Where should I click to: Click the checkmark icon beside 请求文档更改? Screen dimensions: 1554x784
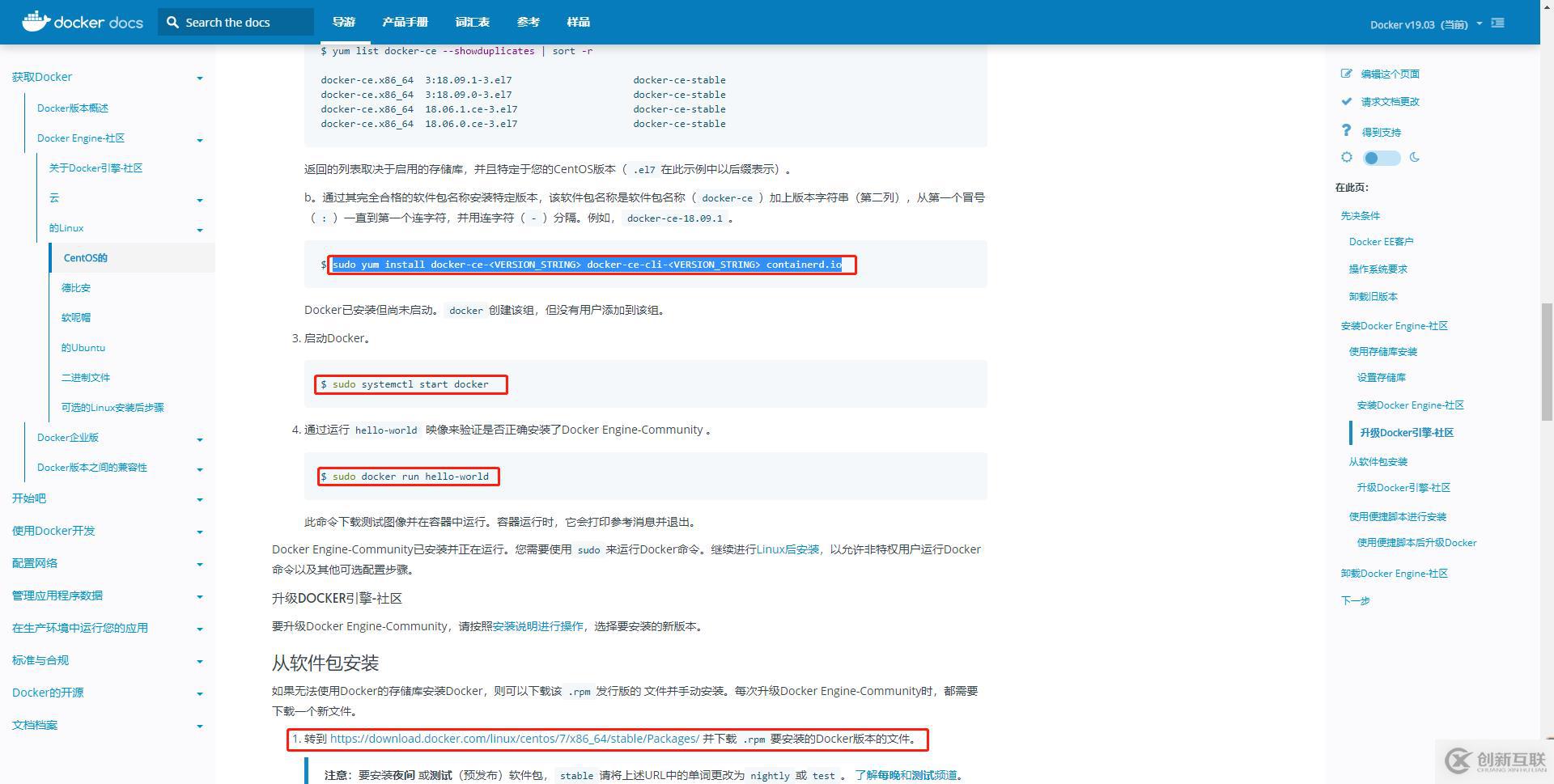pos(1346,101)
